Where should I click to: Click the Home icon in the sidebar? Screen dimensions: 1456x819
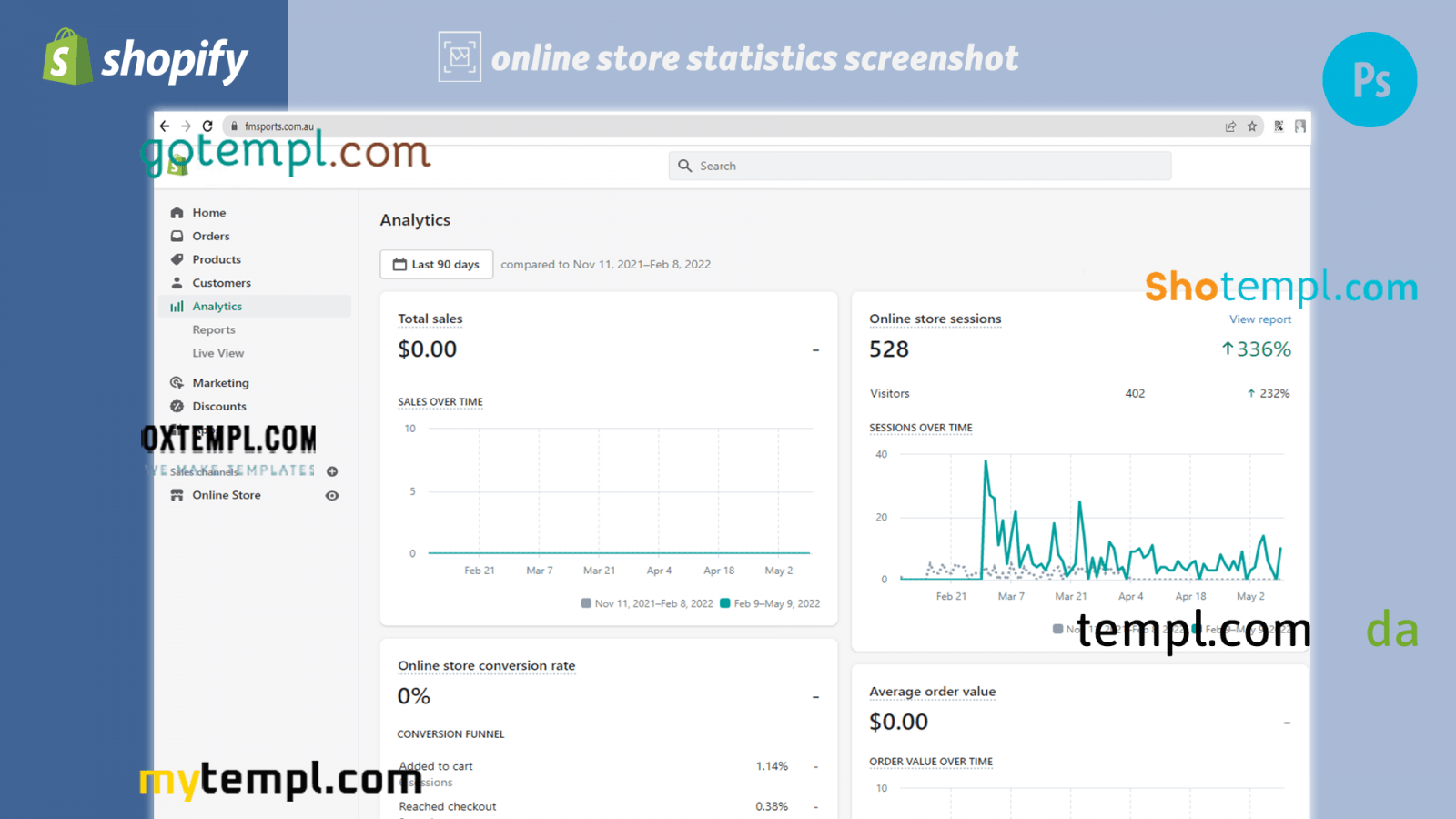(177, 213)
